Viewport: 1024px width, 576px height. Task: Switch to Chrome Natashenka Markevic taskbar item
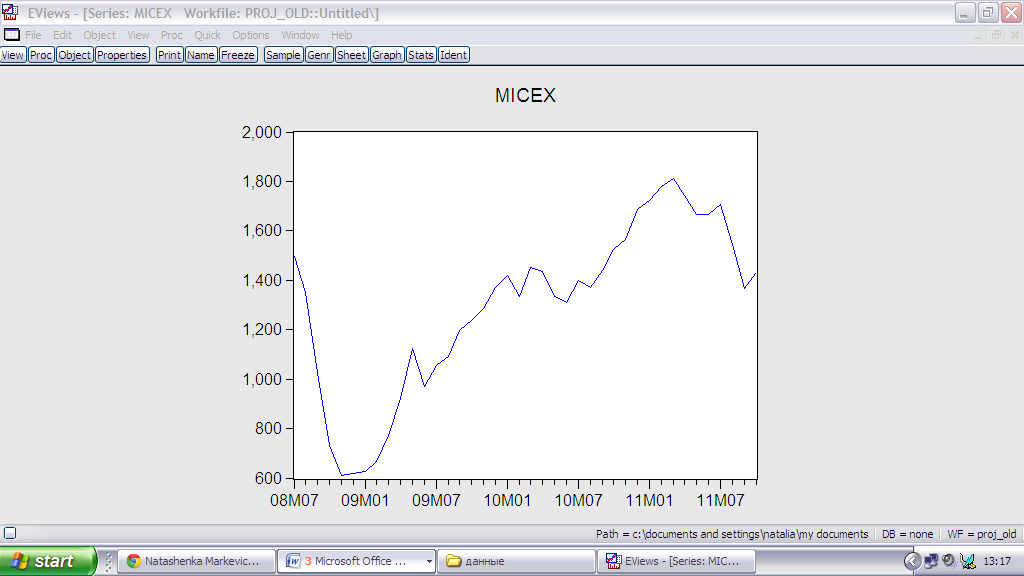[195, 561]
